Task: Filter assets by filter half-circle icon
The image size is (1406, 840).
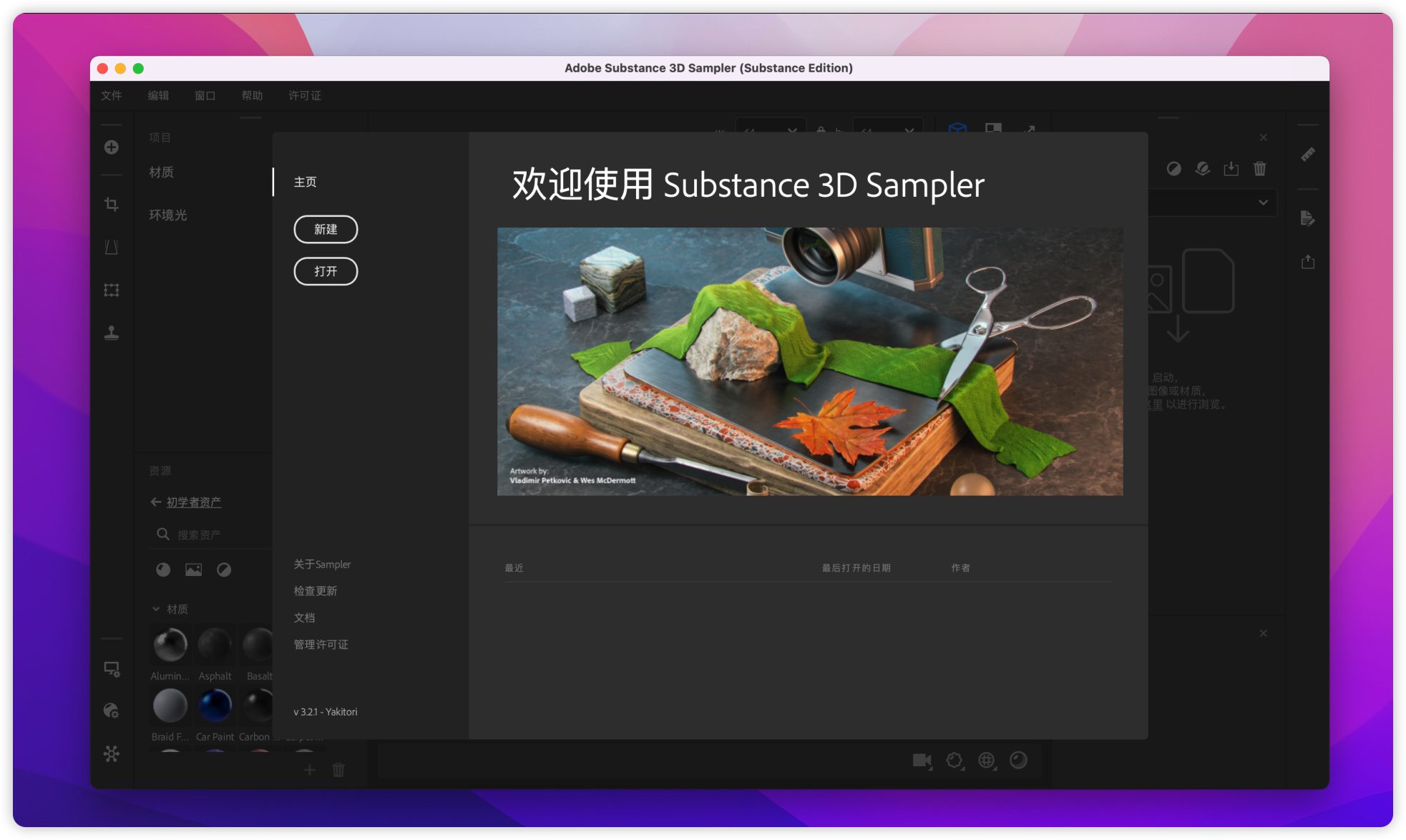Action: 224,570
